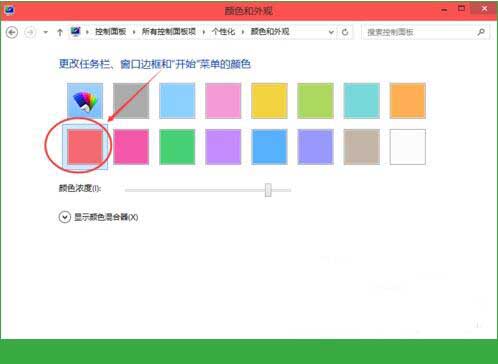Refresh the address bar
498x364 pixels.
coord(345,32)
